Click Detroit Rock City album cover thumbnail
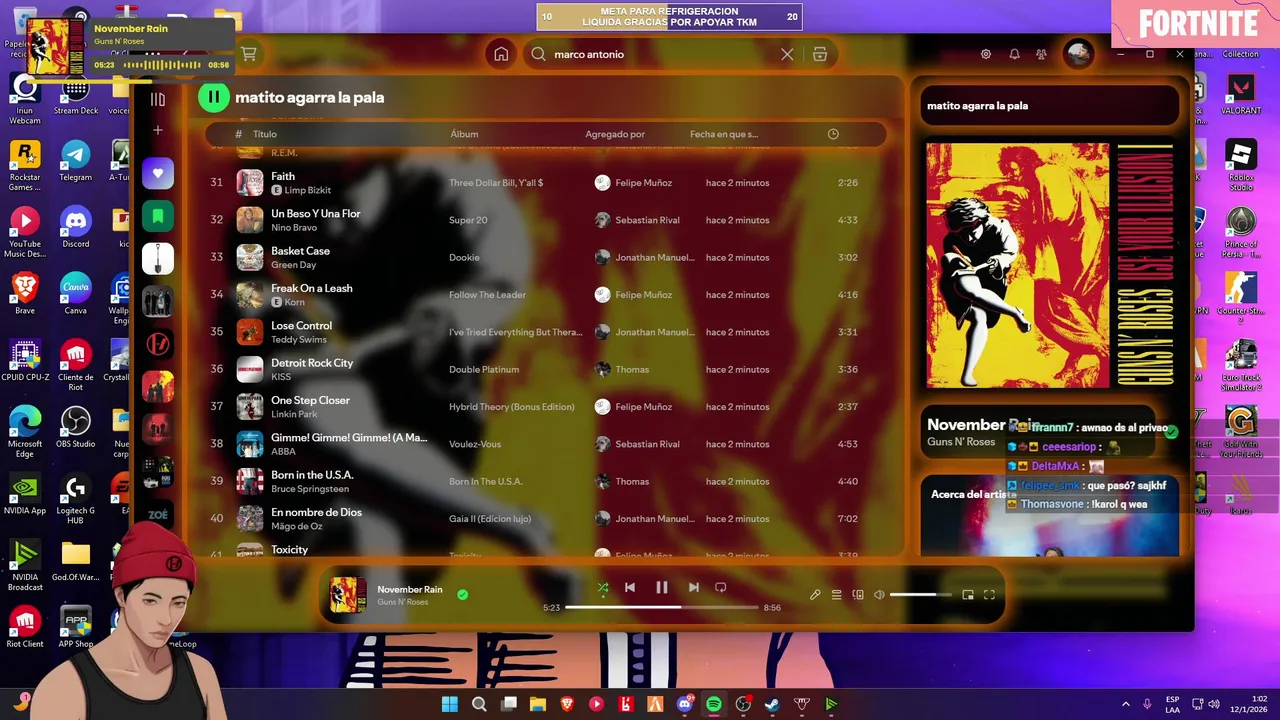The width and height of the screenshot is (1280, 720). pyautogui.click(x=250, y=369)
